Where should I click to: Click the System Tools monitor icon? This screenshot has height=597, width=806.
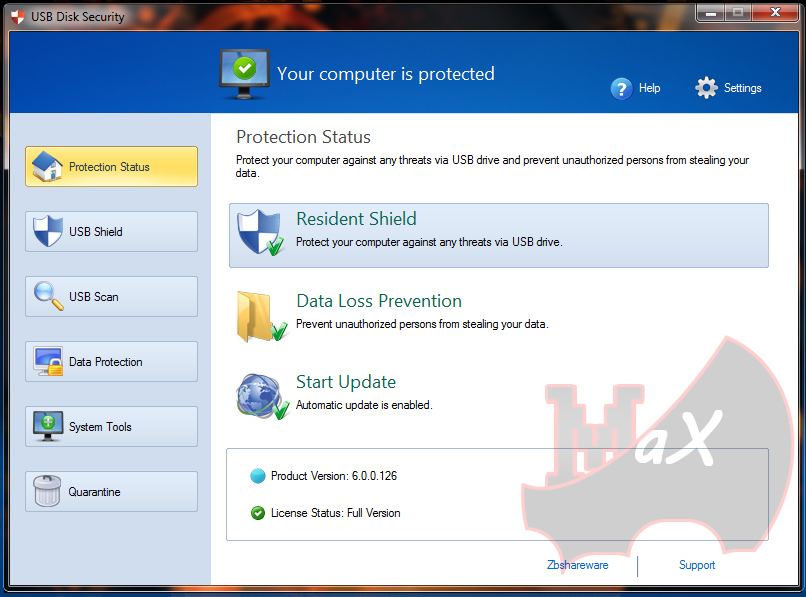click(x=48, y=426)
